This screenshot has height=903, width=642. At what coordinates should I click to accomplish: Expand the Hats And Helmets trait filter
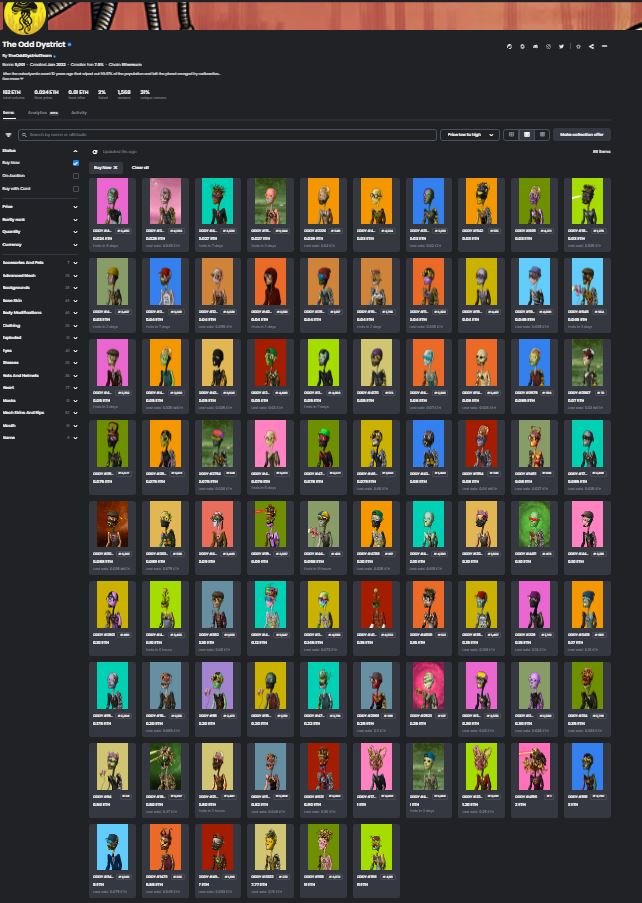40,375
